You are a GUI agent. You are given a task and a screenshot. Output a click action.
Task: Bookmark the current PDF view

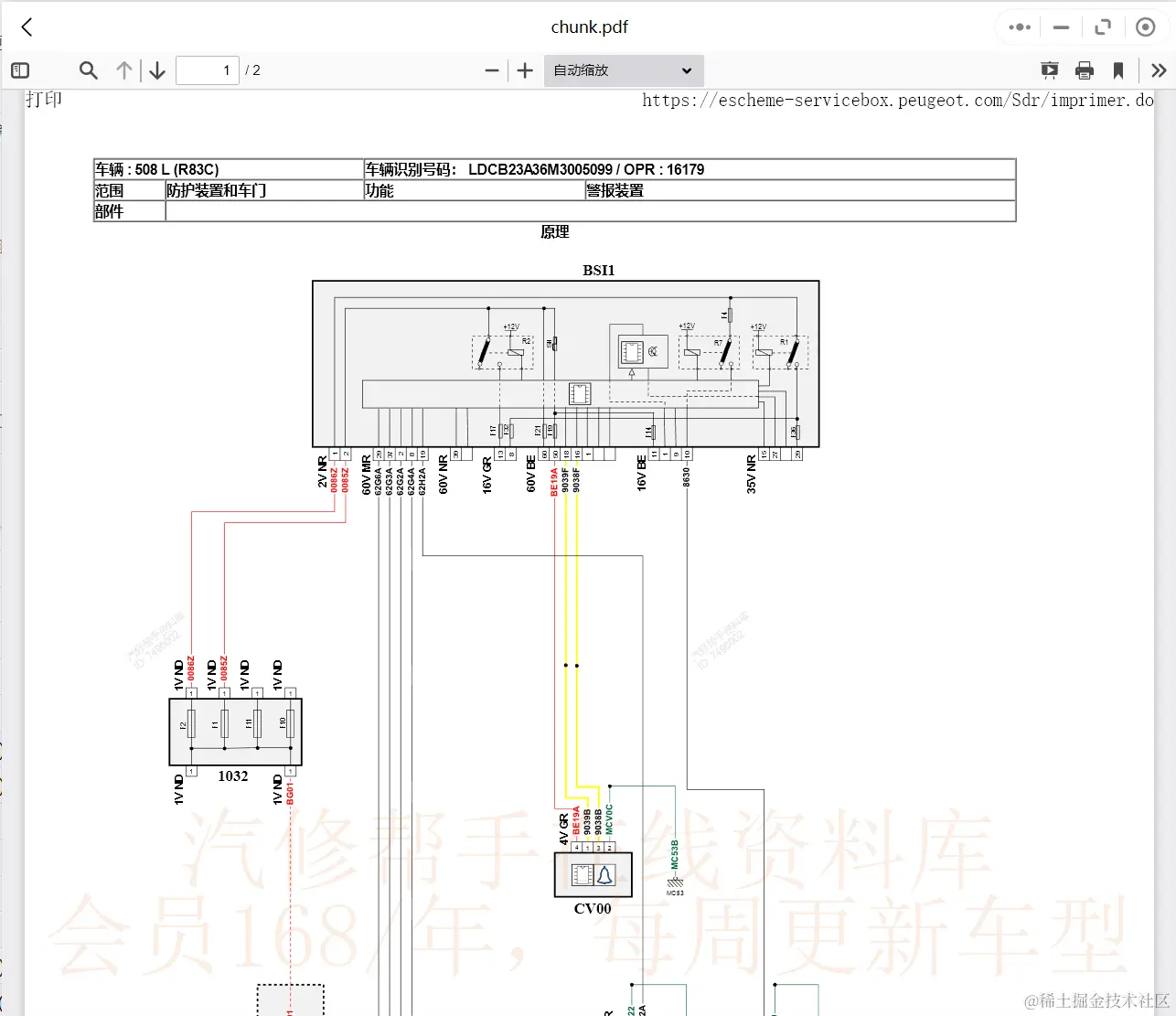(1118, 70)
